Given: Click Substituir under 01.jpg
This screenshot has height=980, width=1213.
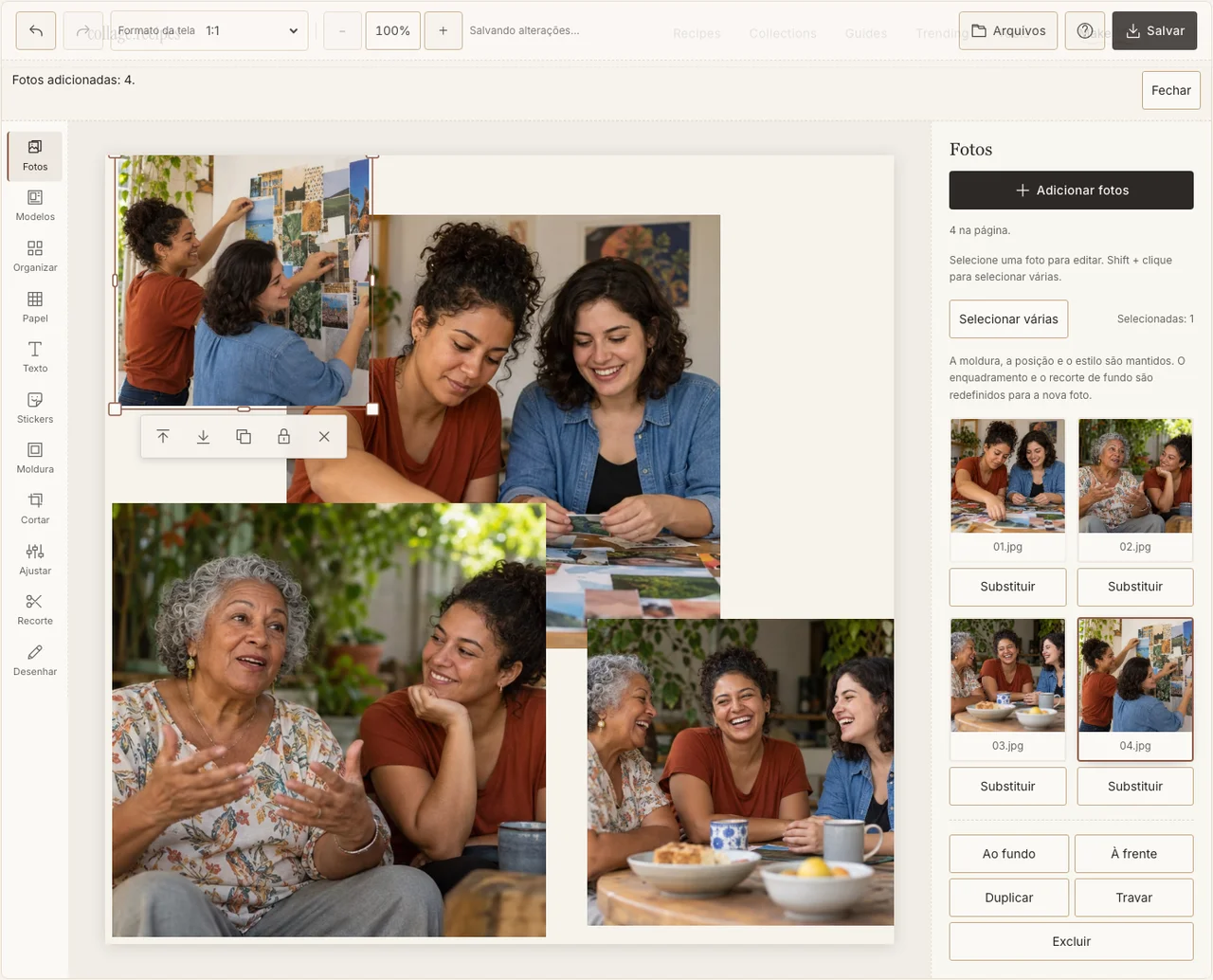Looking at the screenshot, I should pyautogui.click(x=1007, y=587).
